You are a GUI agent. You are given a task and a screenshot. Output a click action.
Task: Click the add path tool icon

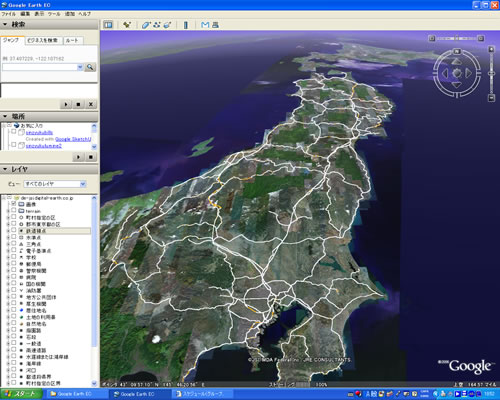156,25
